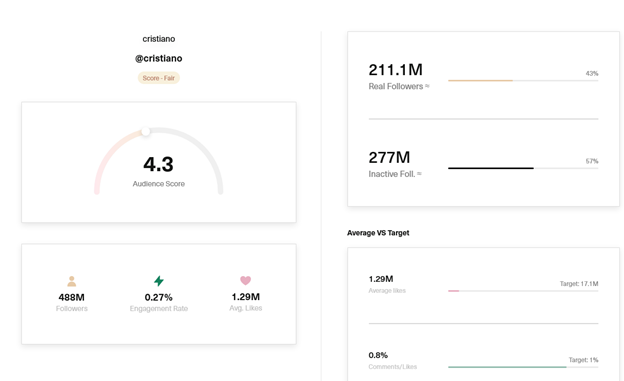This screenshot has width=624, height=381.
Task: Click the Followers label
Action: coord(72,309)
